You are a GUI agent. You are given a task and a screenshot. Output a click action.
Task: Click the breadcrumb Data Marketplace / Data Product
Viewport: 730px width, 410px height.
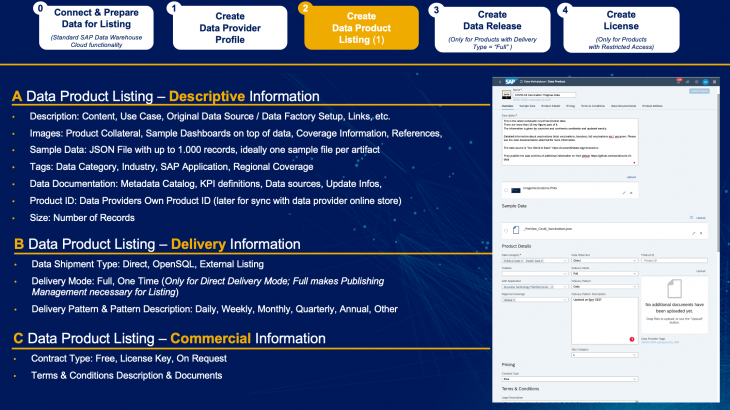pyautogui.click(x=544, y=81)
